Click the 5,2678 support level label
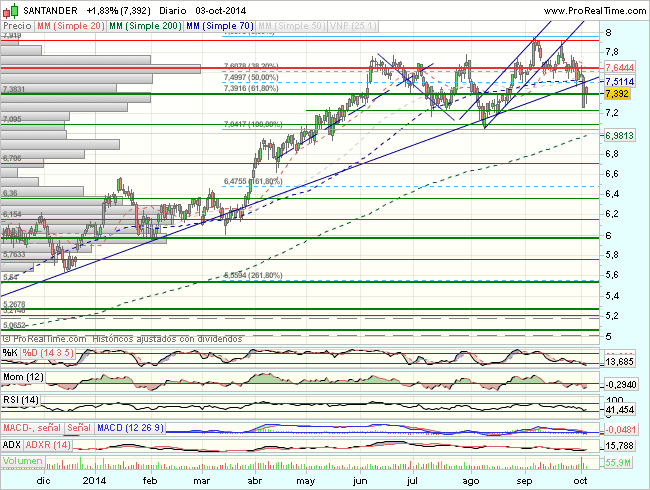Screen dimensions: 650x490 (14, 304)
